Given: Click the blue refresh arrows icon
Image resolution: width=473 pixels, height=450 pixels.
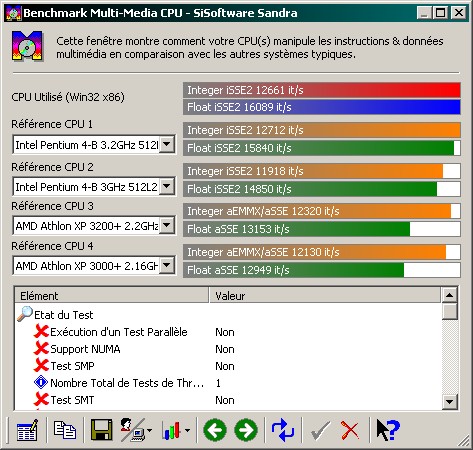Looking at the screenshot, I should tap(283, 430).
